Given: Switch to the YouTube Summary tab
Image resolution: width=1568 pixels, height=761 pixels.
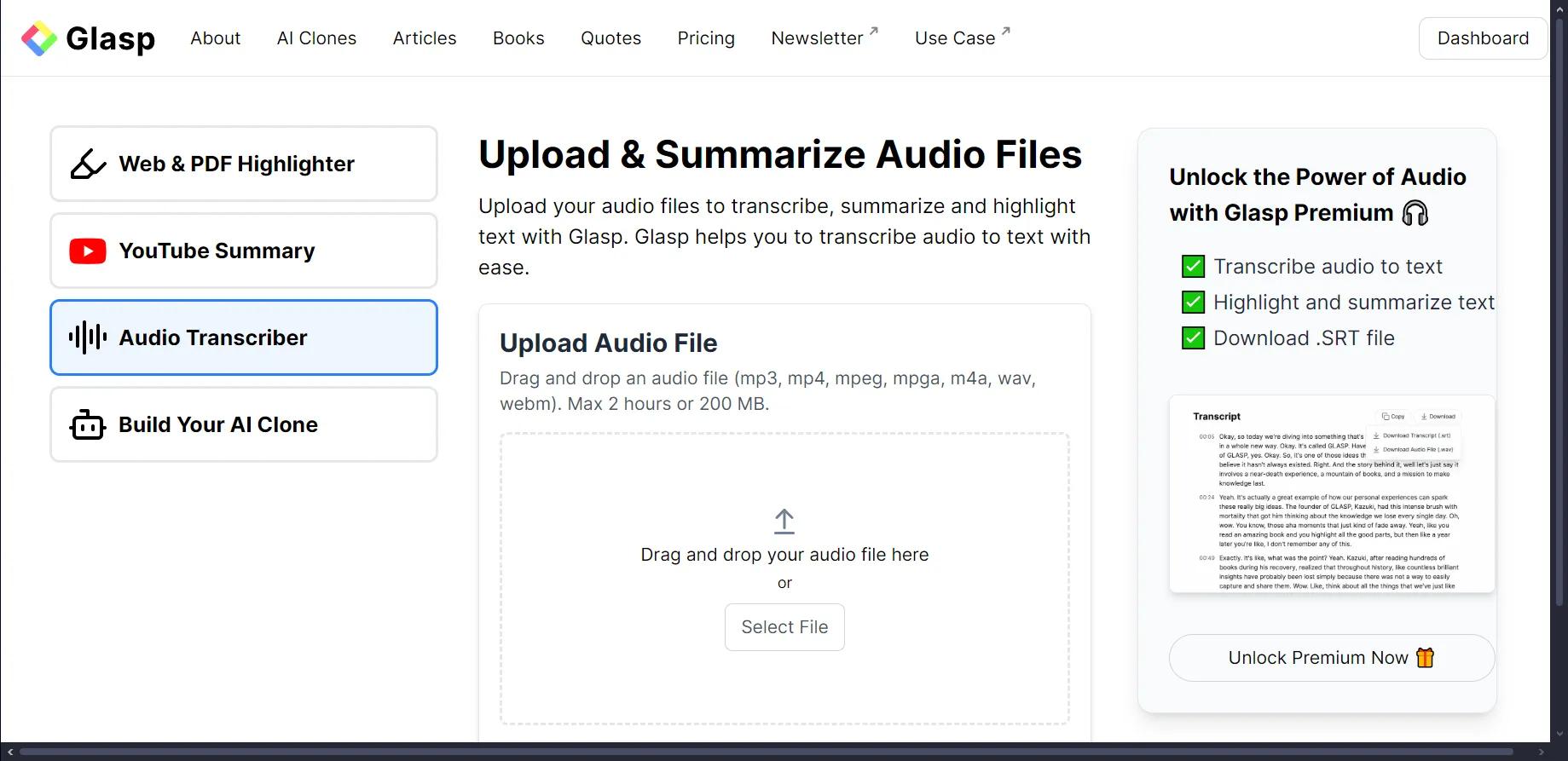Looking at the screenshot, I should [x=244, y=251].
